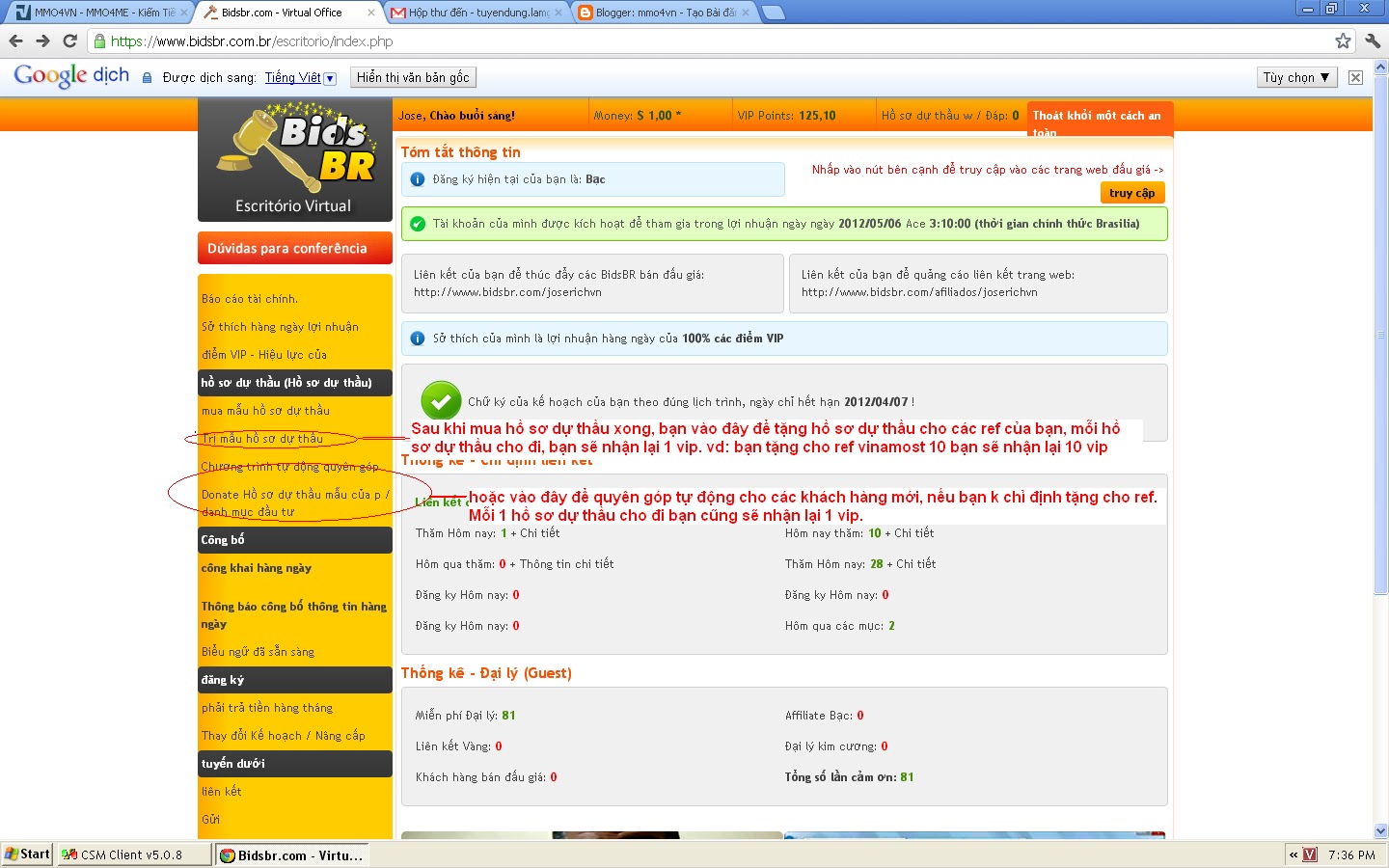Open the Tùy chọn options dropdown
The height and width of the screenshot is (868, 1389).
click(1297, 77)
